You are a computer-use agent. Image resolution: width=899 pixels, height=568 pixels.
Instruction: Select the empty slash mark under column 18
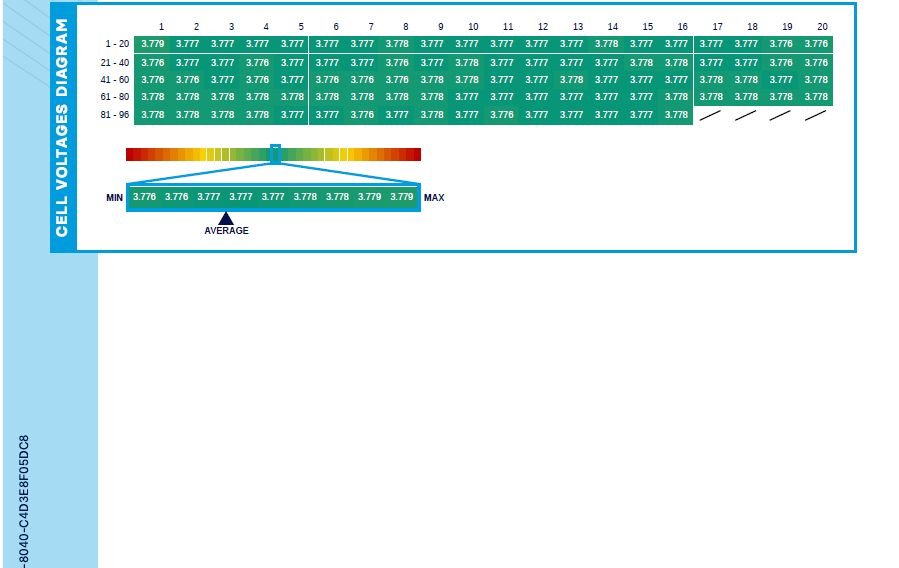coord(746,115)
